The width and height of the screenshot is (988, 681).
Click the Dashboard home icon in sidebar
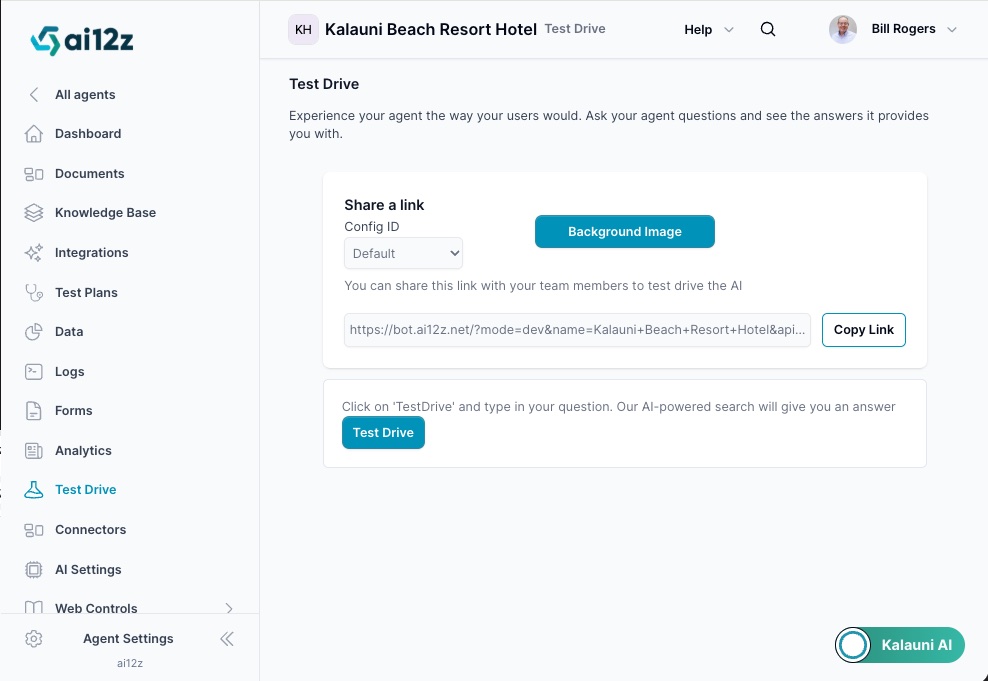coord(34,134)
